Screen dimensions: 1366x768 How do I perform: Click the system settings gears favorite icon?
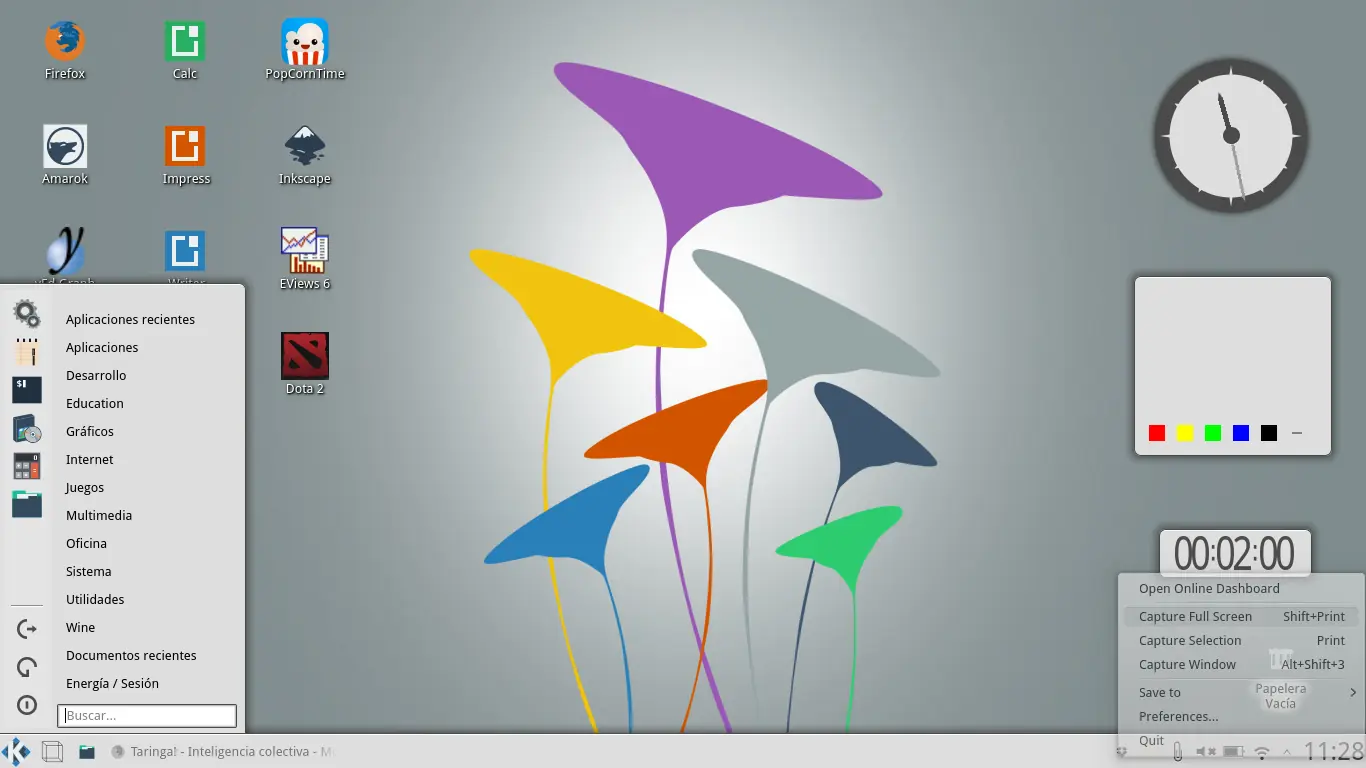pyautogui.click(x=27, y=314)
